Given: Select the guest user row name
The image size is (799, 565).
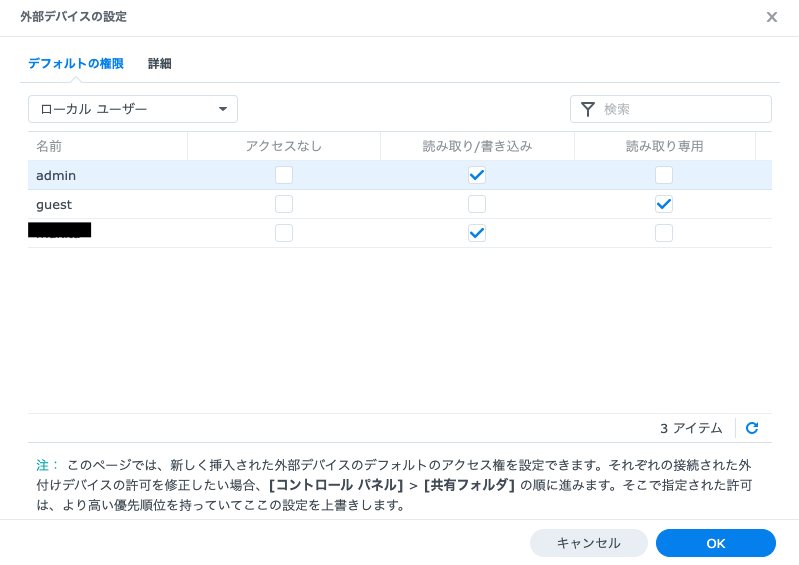Looking at the screenshot, I should [x=54, y=205].
